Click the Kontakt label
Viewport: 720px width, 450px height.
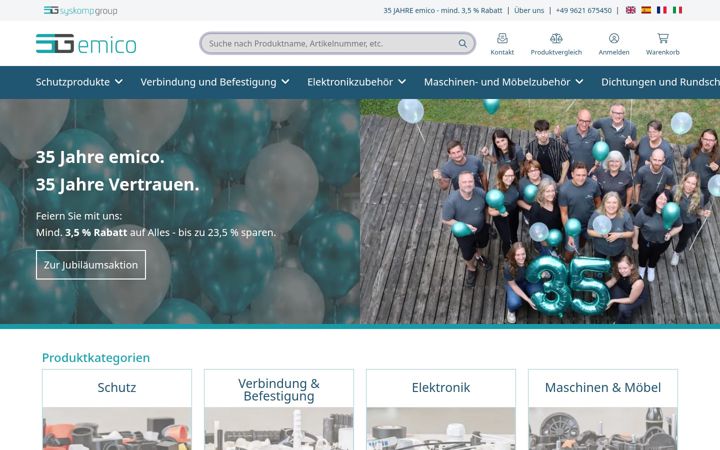[502, 52]
